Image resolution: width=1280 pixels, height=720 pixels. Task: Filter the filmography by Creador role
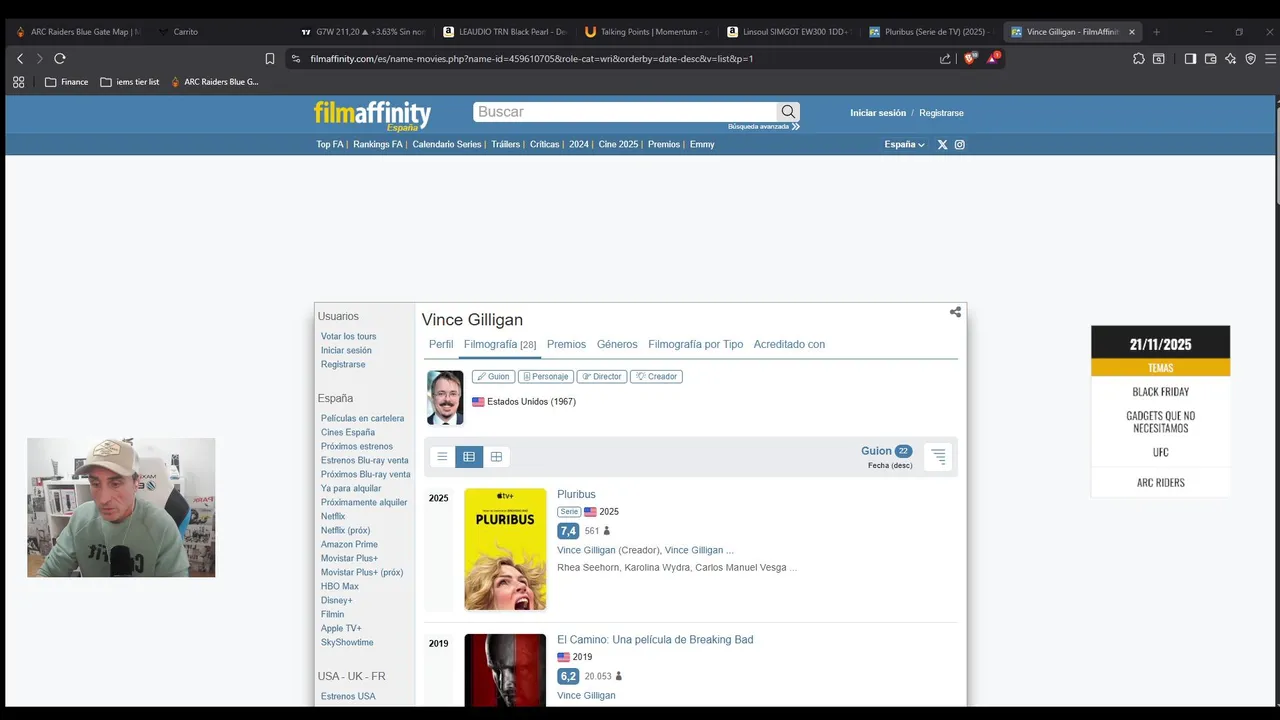click(x=657, y=377)
